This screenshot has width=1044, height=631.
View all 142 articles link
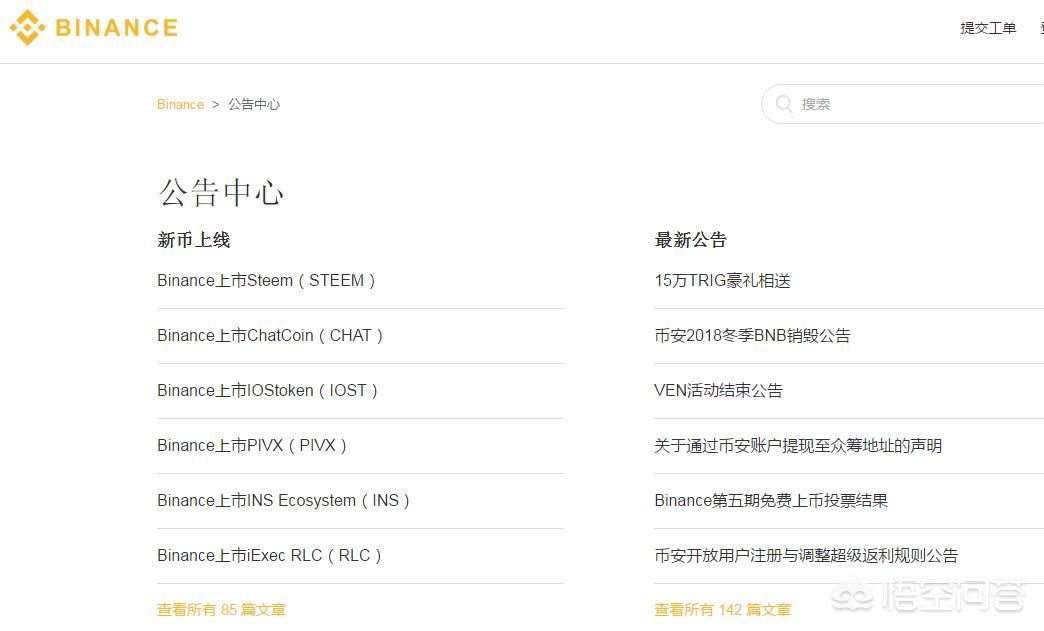pyautogui.click(x=722, y=609)
